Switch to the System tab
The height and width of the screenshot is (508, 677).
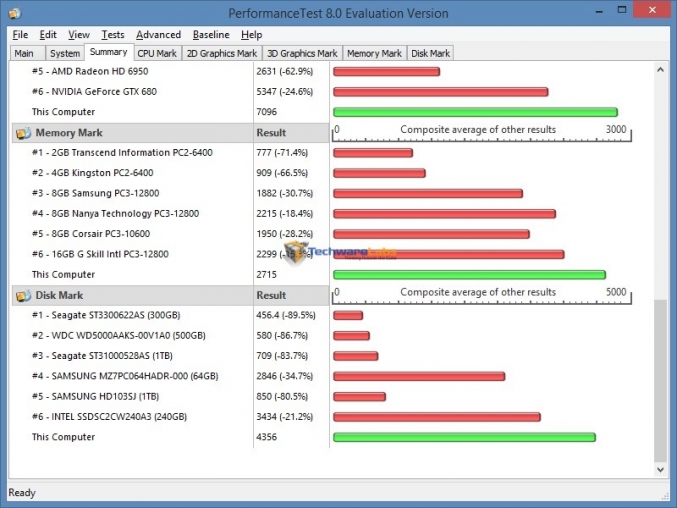(65, 53)
